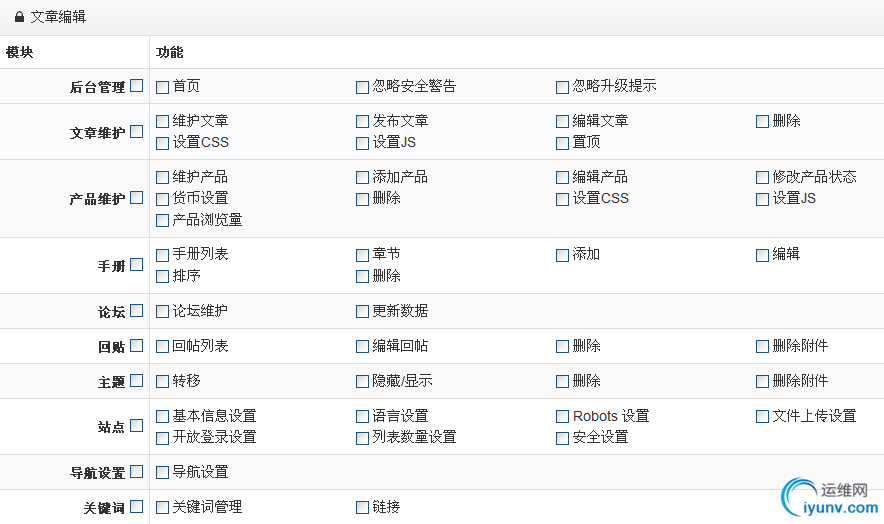884x524 pixels.
Task: Select the 手册 module checkbox
Action: click(136, 265)
